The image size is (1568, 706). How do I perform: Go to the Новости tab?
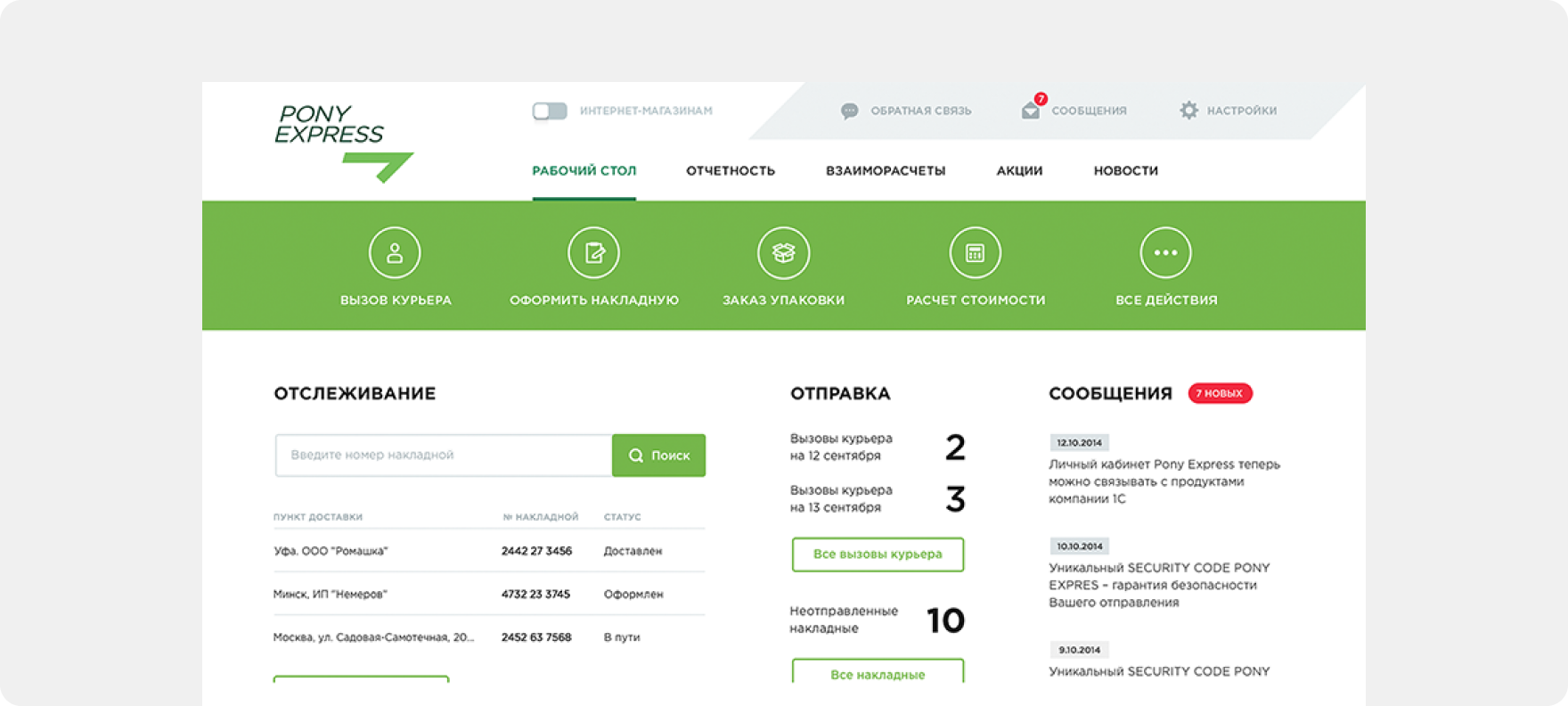coord(1126,171)
